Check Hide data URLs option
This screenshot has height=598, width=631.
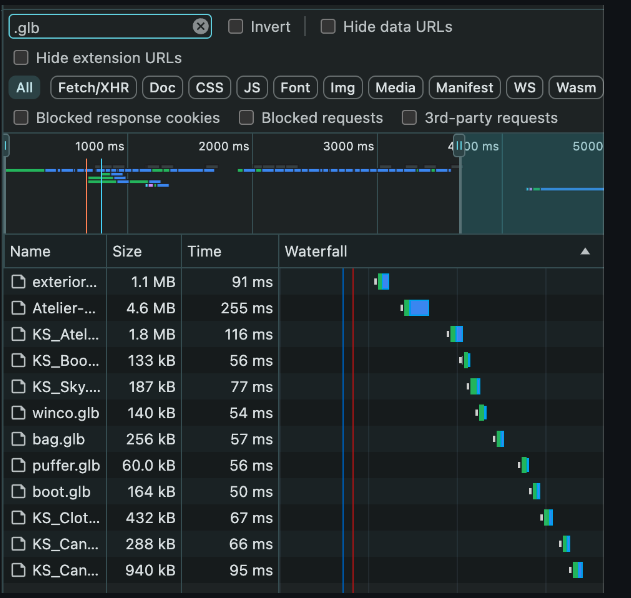pyautogui.click(x=328, y=27)
